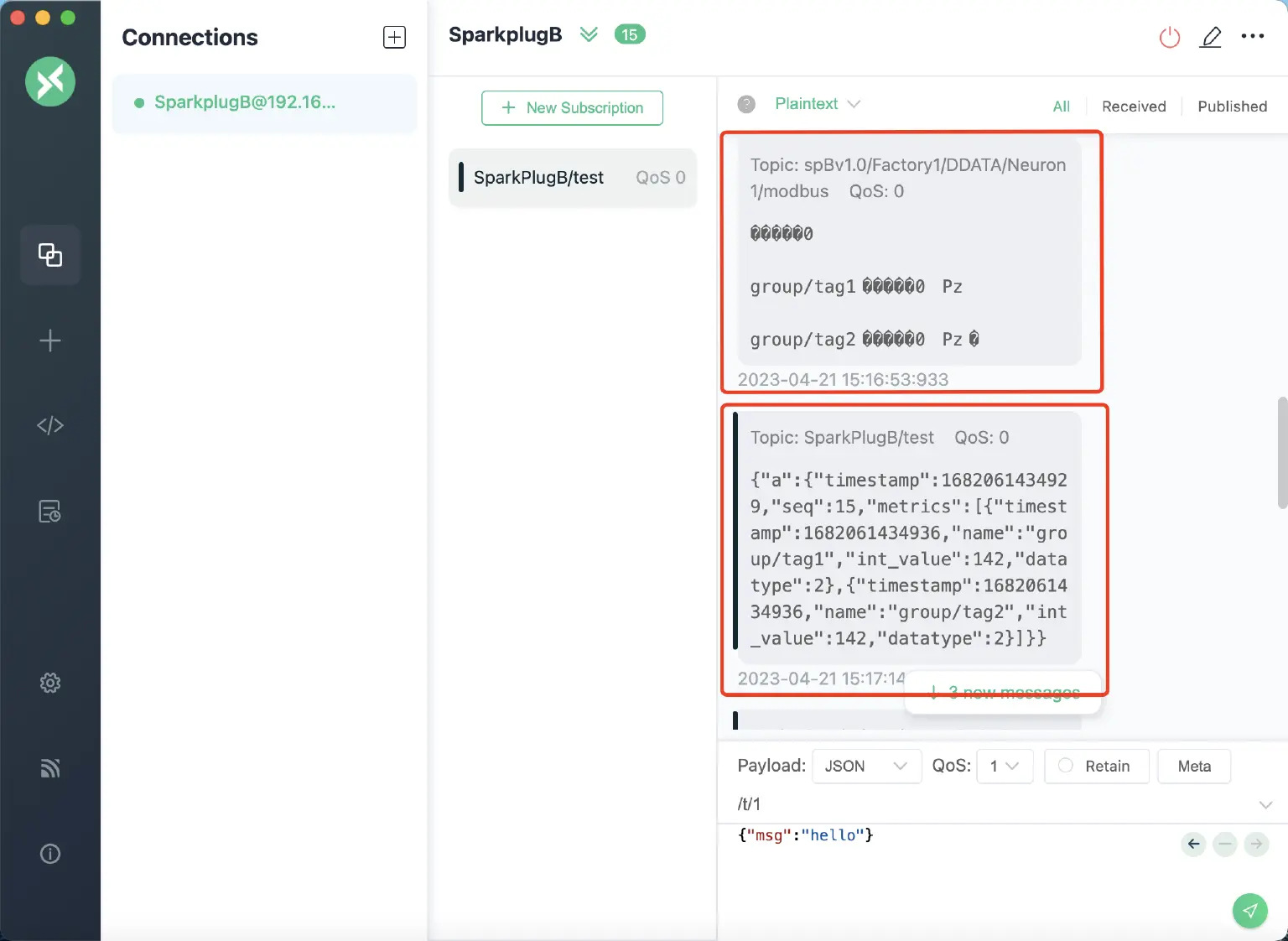Image resolution: width=1288 pixels, height=941 pixels.
Task: Expand the Plaintext format dropdown
Action: [x=818, y=104]
